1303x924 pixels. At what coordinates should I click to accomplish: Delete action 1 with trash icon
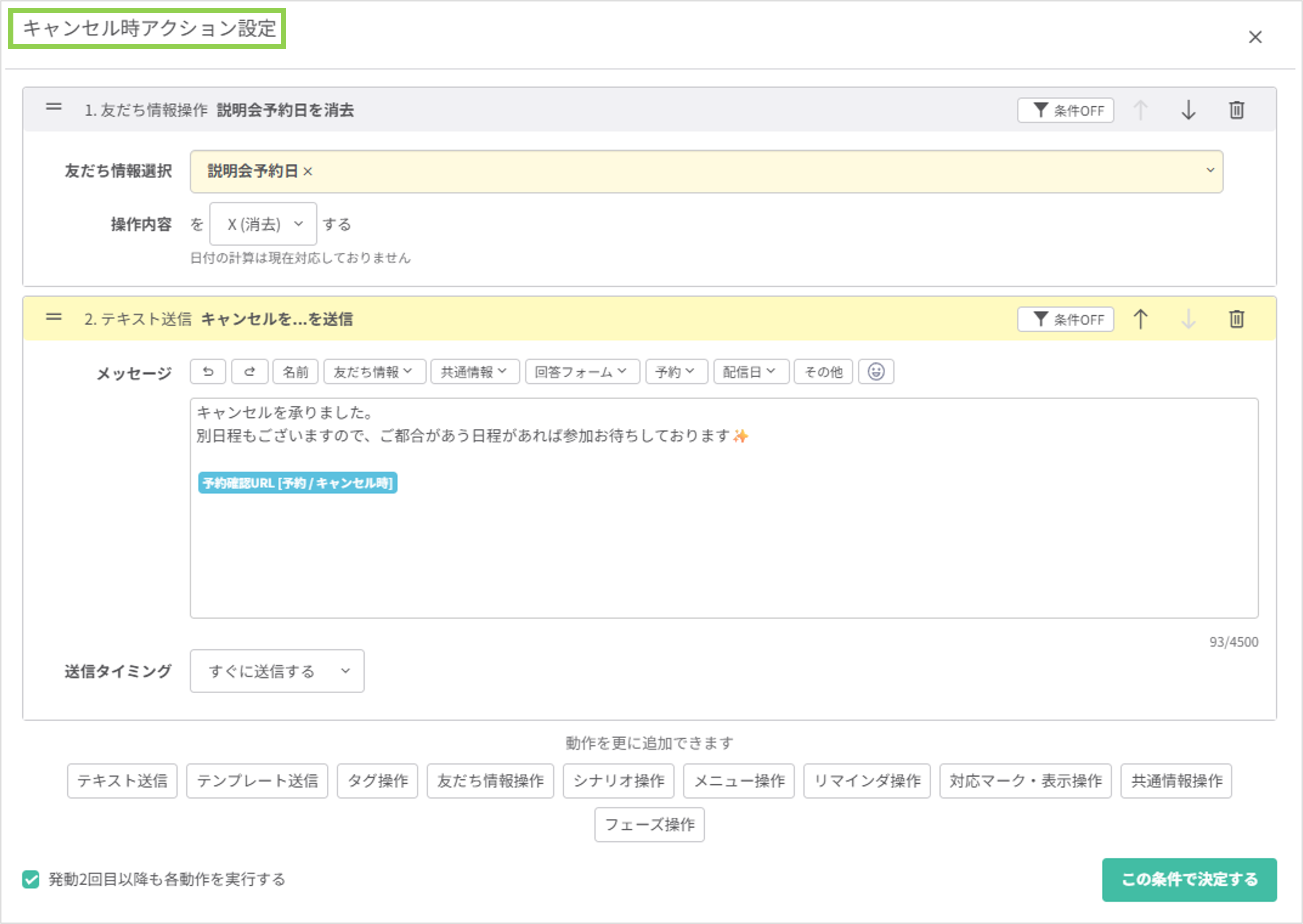(1236, 110)
